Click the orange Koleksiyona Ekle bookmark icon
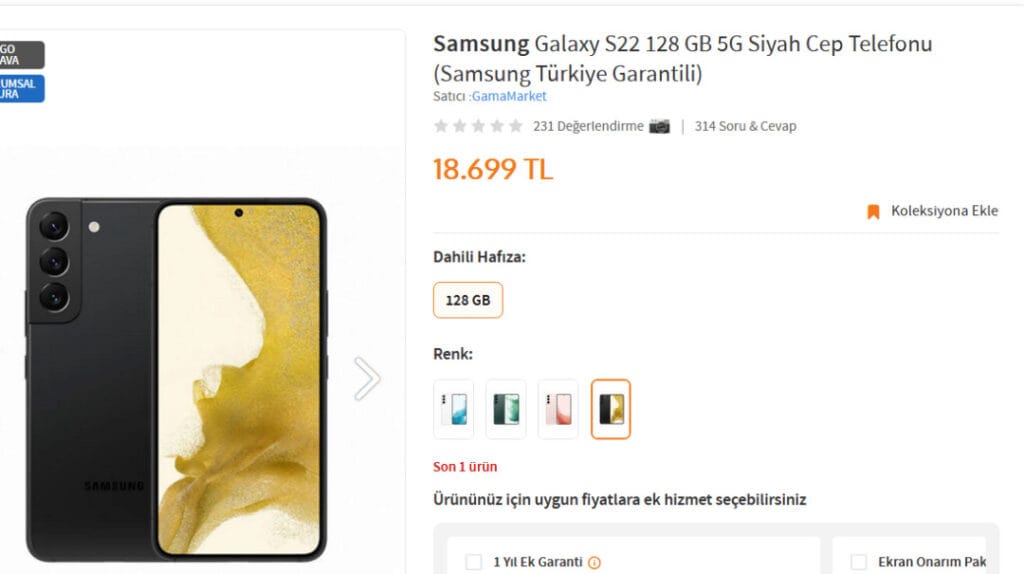The width and height of the screenshot is (1024, 574). (x=873, y=211)
